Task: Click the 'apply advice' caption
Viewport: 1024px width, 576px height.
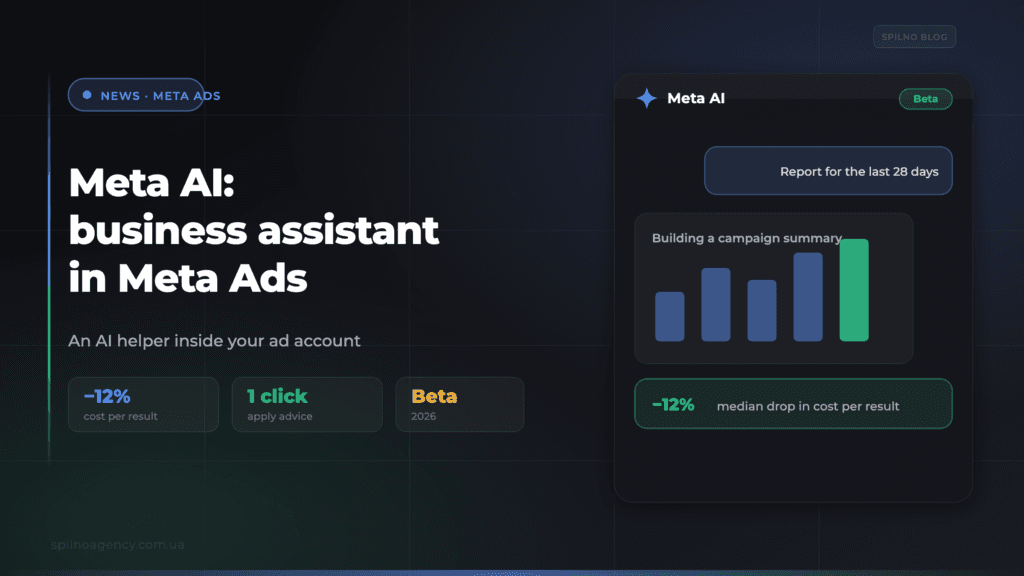Action: [x=280, y=416]
